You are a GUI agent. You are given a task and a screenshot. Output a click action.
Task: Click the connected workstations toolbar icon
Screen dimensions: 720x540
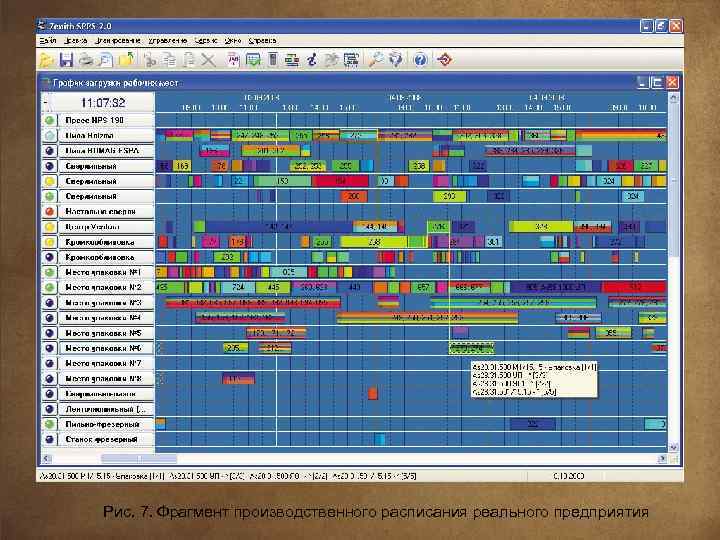coord(292,60)
